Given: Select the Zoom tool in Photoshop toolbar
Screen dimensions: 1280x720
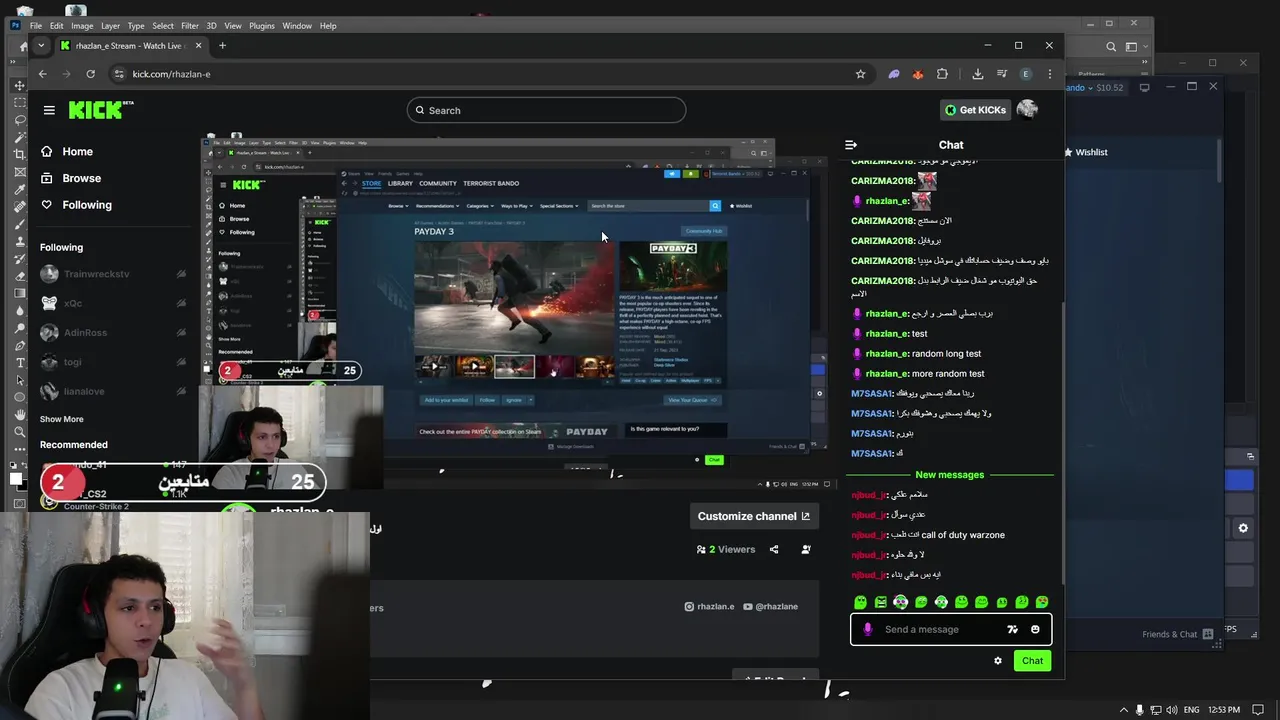Looking at the screenshot, I should tap(20, 432).
